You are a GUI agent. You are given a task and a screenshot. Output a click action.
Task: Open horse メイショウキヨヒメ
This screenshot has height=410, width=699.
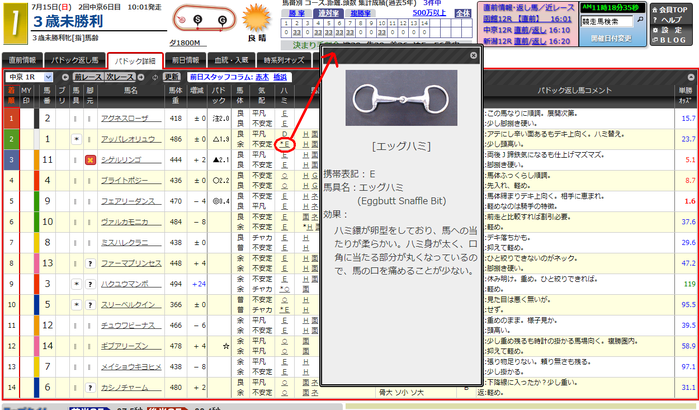coord(131,367)
